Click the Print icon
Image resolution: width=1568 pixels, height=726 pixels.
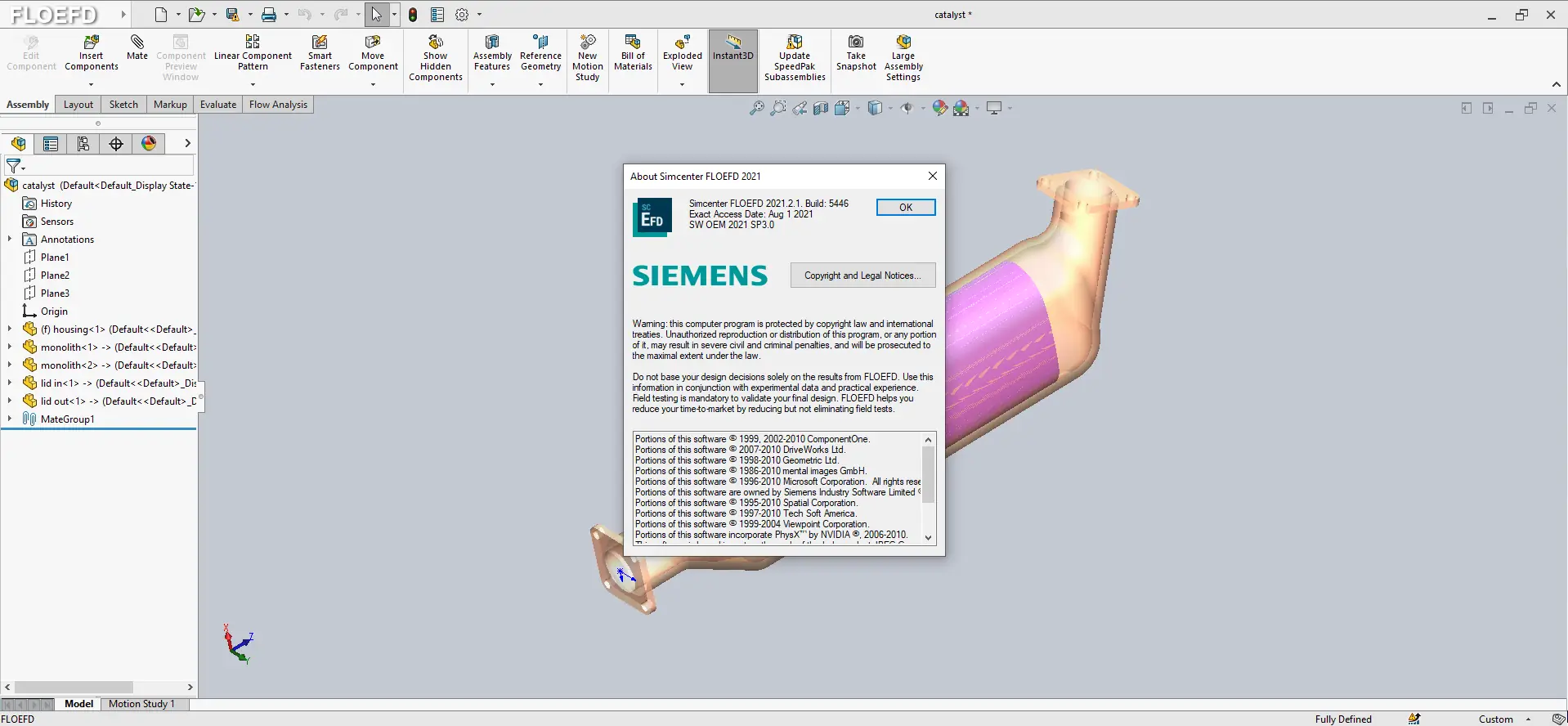pyautogui.click(x=269, y=15)
